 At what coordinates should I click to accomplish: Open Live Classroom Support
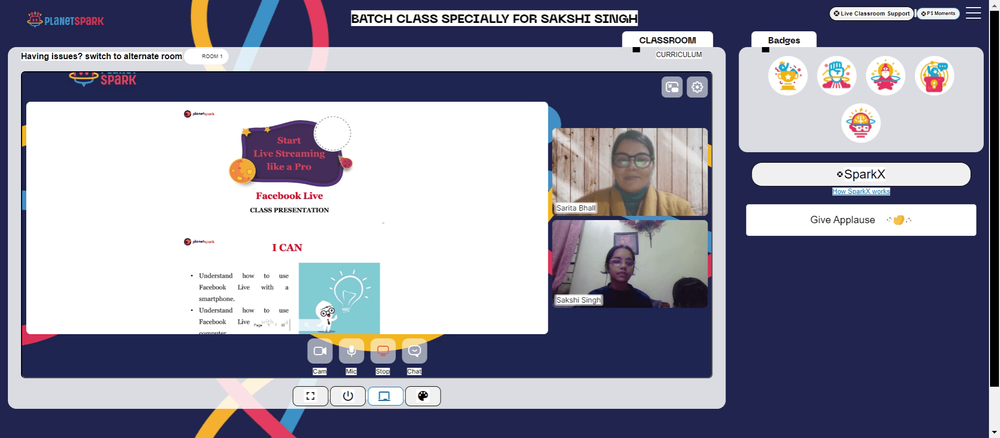[x=872, y=13]
